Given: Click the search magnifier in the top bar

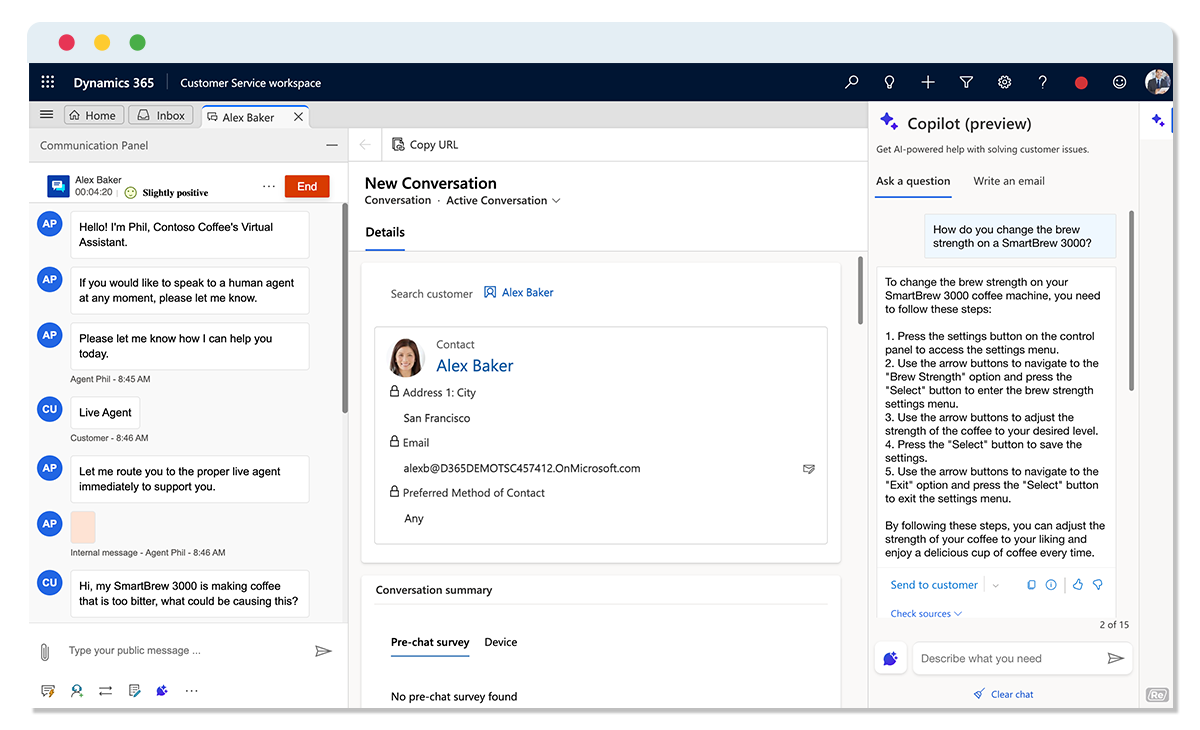Looking at the screenshot, I should tap(852, 83).
